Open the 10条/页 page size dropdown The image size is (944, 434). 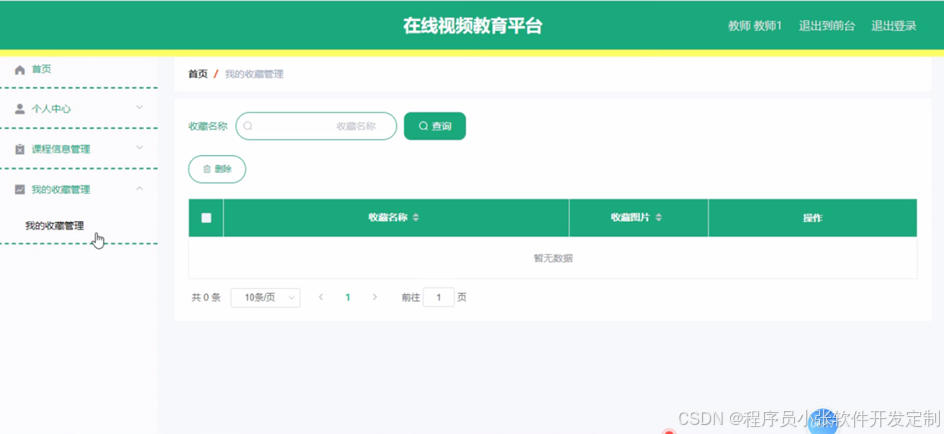[266, 297]
